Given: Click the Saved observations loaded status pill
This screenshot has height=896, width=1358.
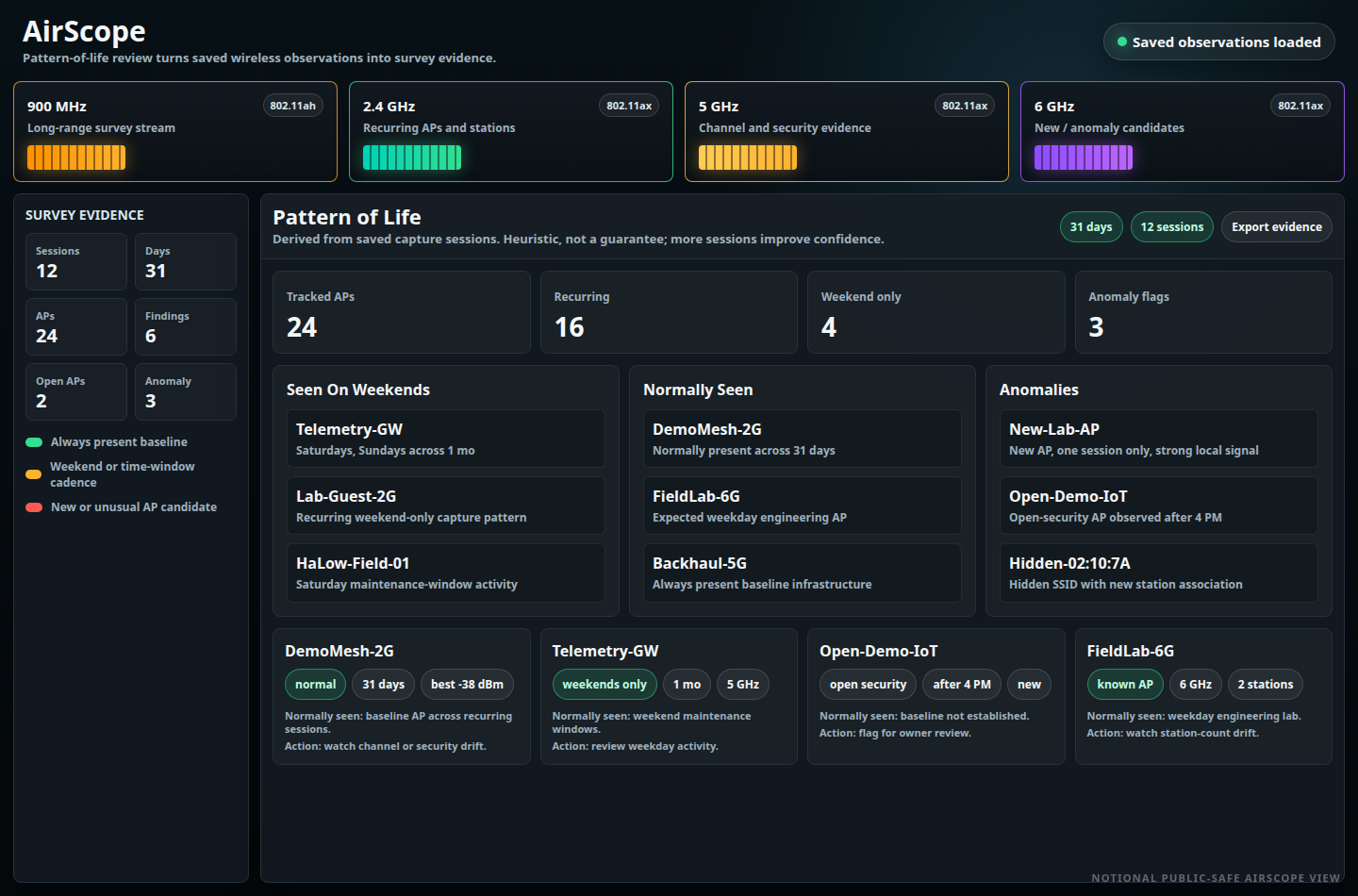Looking at the screenshot, I should pyautogui.click(x=1218, y=41).
